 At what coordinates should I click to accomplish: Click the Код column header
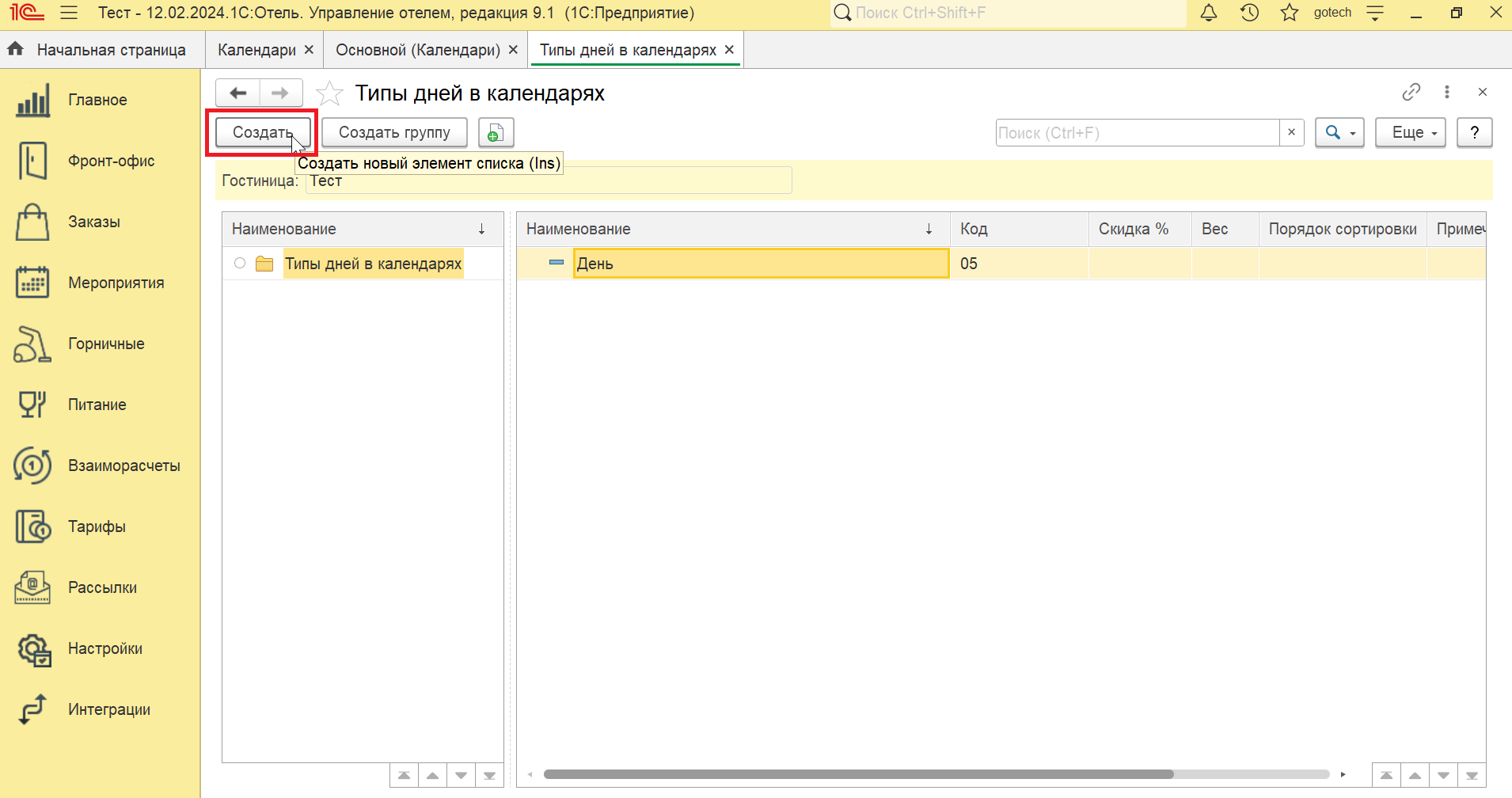1020,229
